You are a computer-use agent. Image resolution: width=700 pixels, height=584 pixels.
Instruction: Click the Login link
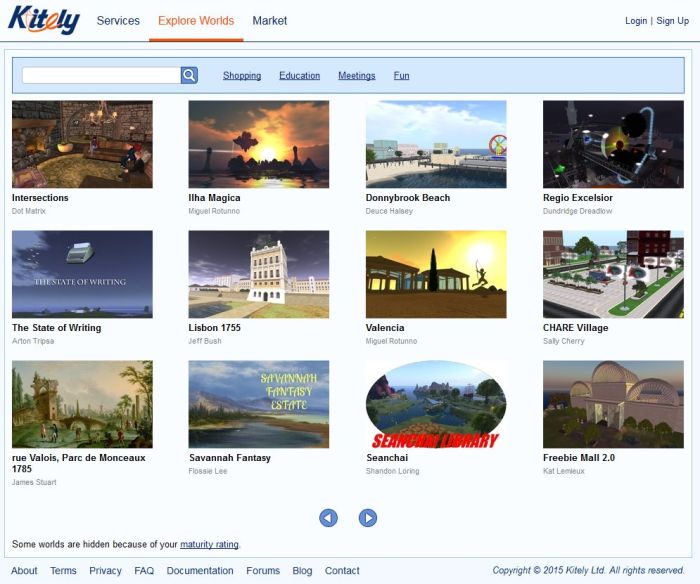click(636, 21)
